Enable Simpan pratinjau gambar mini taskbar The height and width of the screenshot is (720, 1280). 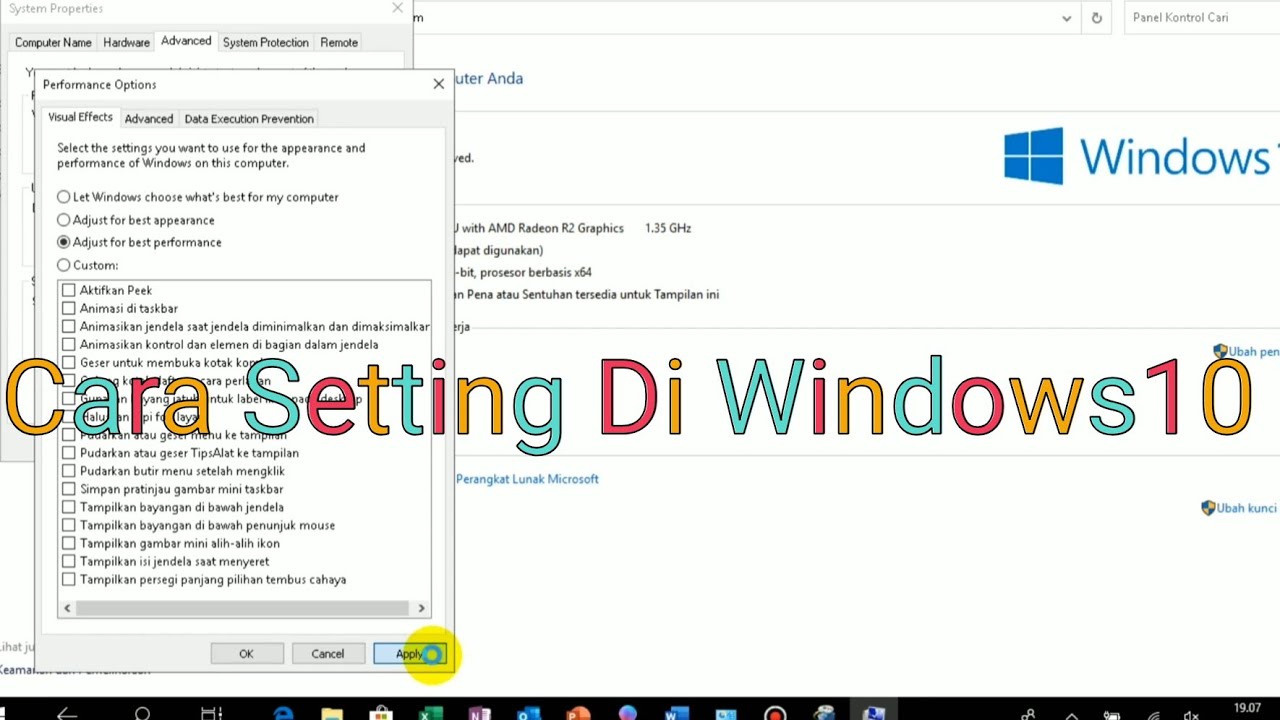(69, 489)
